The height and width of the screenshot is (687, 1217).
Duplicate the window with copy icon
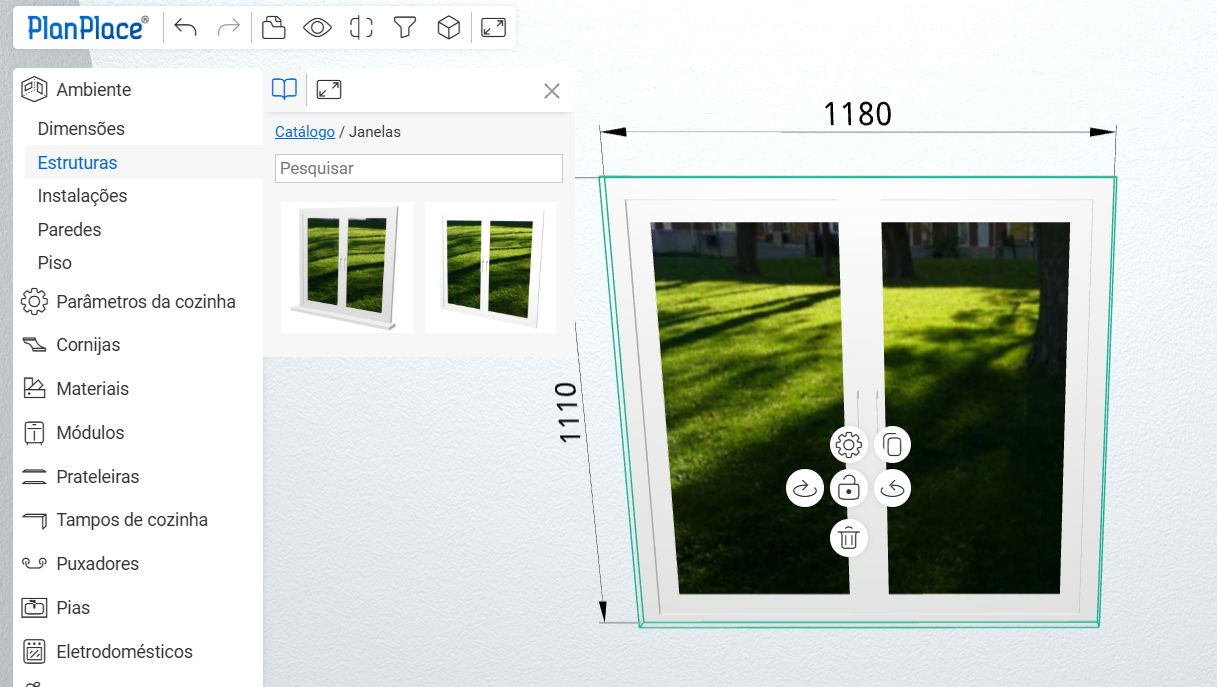893,445
